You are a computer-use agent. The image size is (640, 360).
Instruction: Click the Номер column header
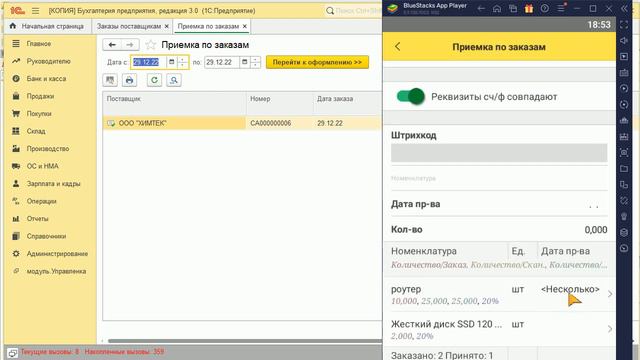[x=280, y=103]
